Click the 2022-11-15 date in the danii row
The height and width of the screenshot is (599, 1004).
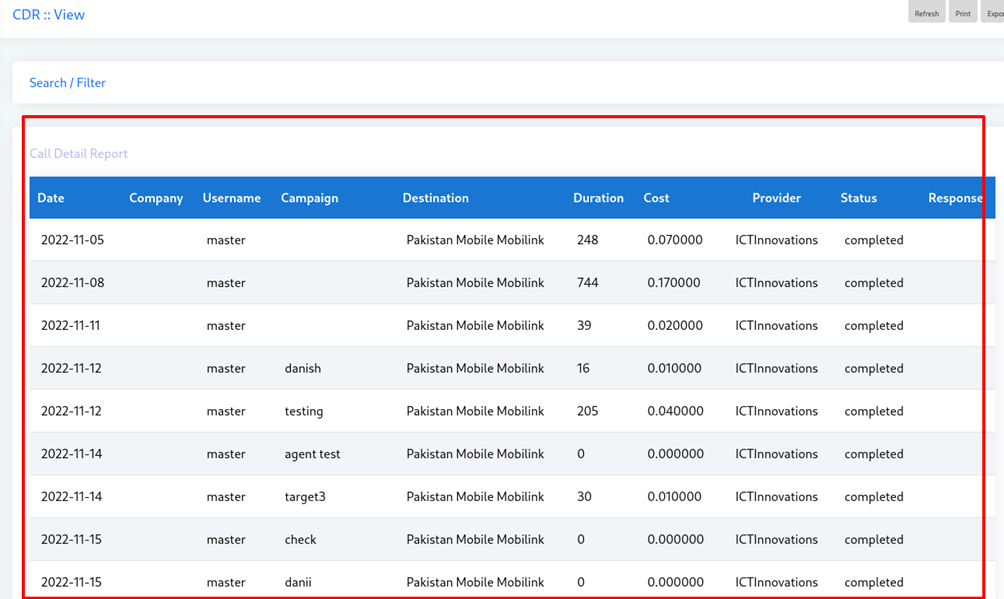(x=71, y=582)
